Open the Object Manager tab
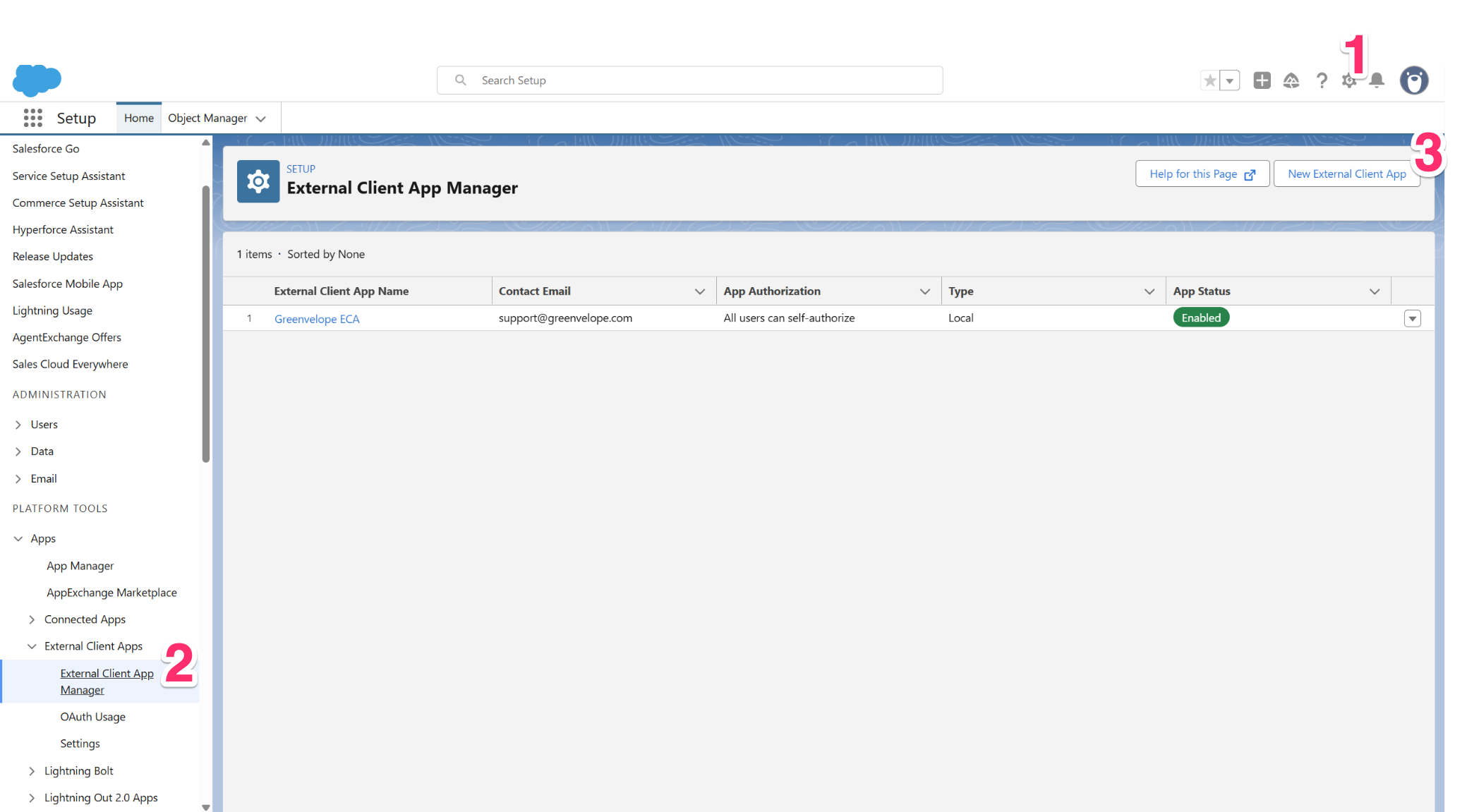Screen dimensions: 1467x812 207,118
